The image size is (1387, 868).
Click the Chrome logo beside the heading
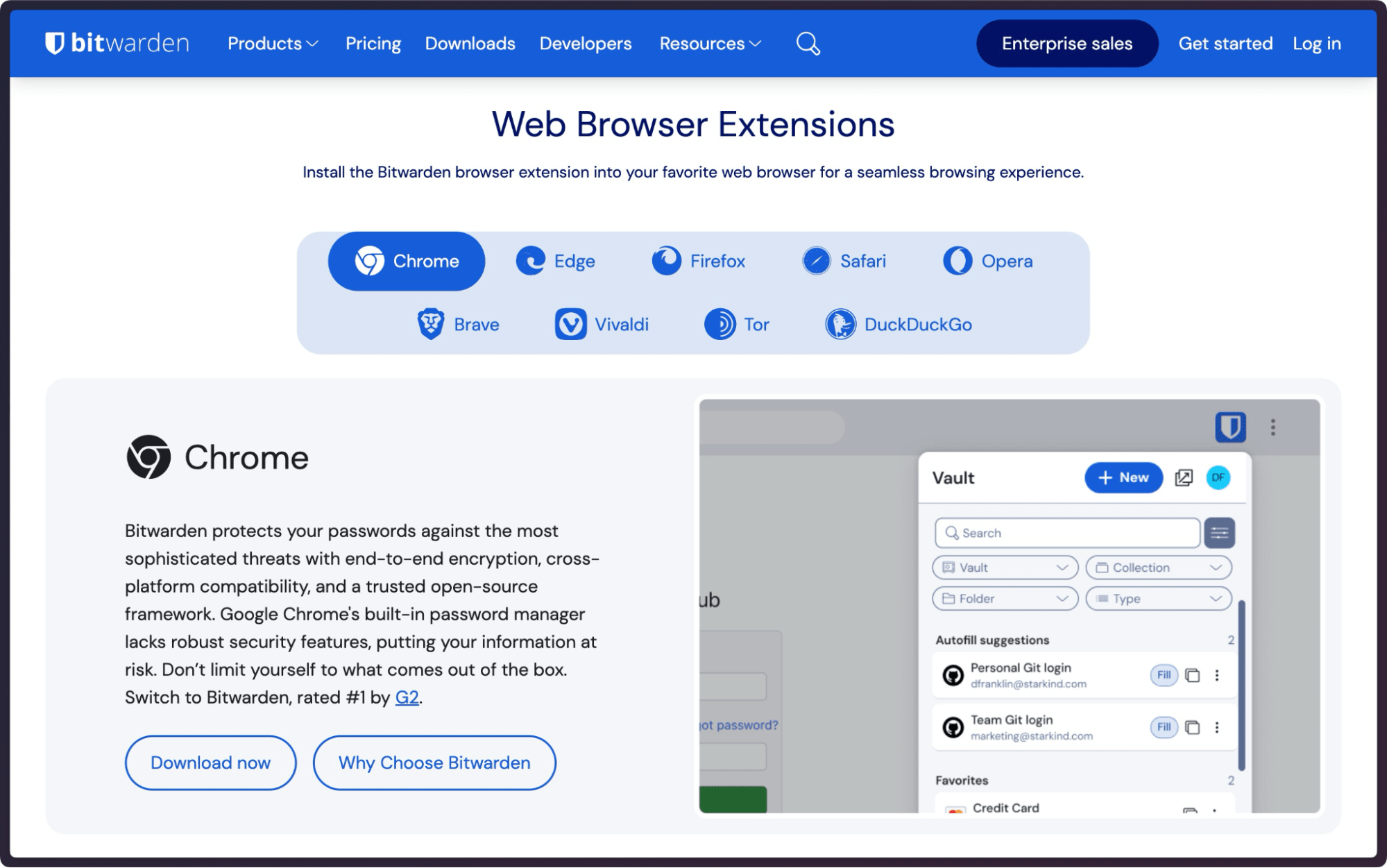point(148,457)
